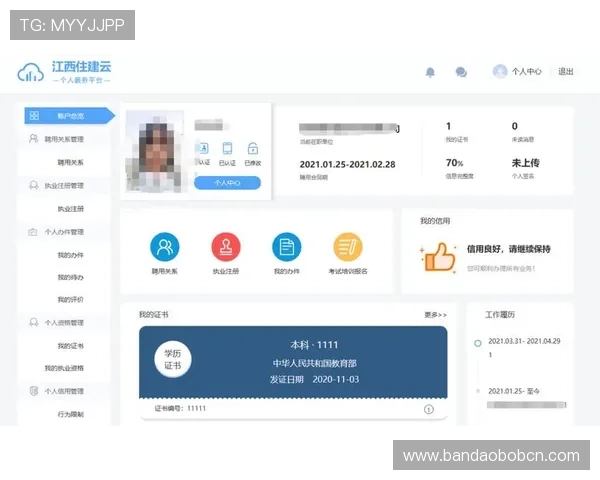Click 更多>> in 我的证书 panel

tap(435, 315)
